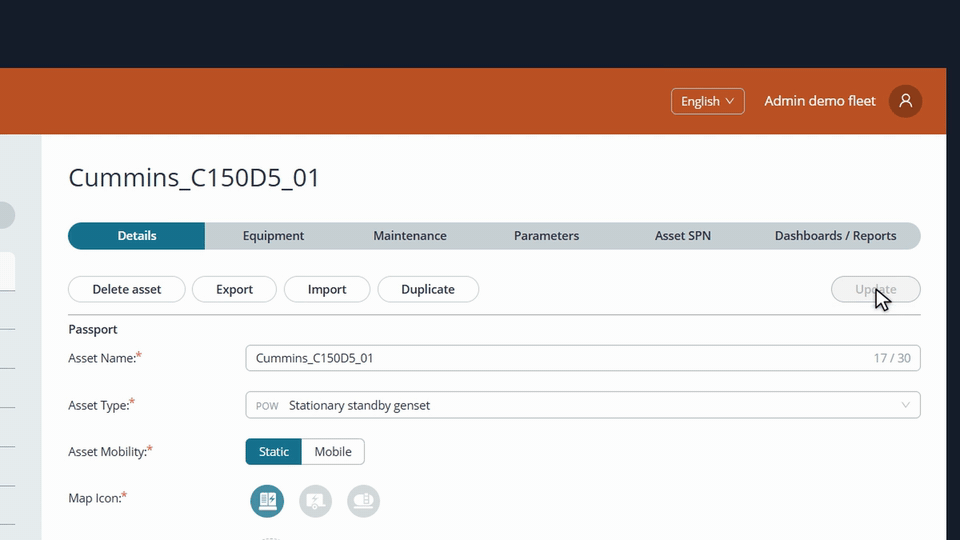Go to the Maintenance tab

410,236
